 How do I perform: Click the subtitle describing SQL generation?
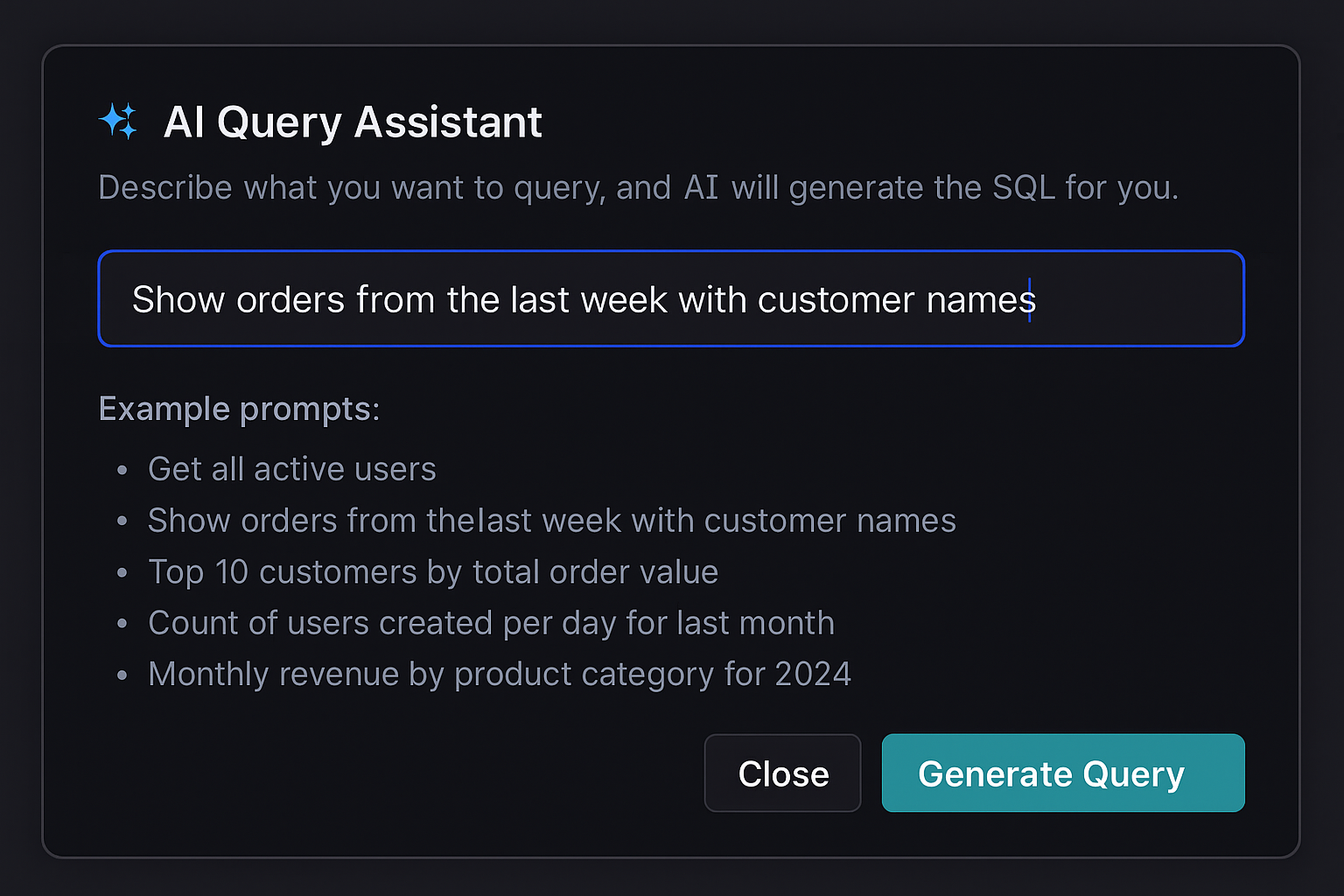638,186
